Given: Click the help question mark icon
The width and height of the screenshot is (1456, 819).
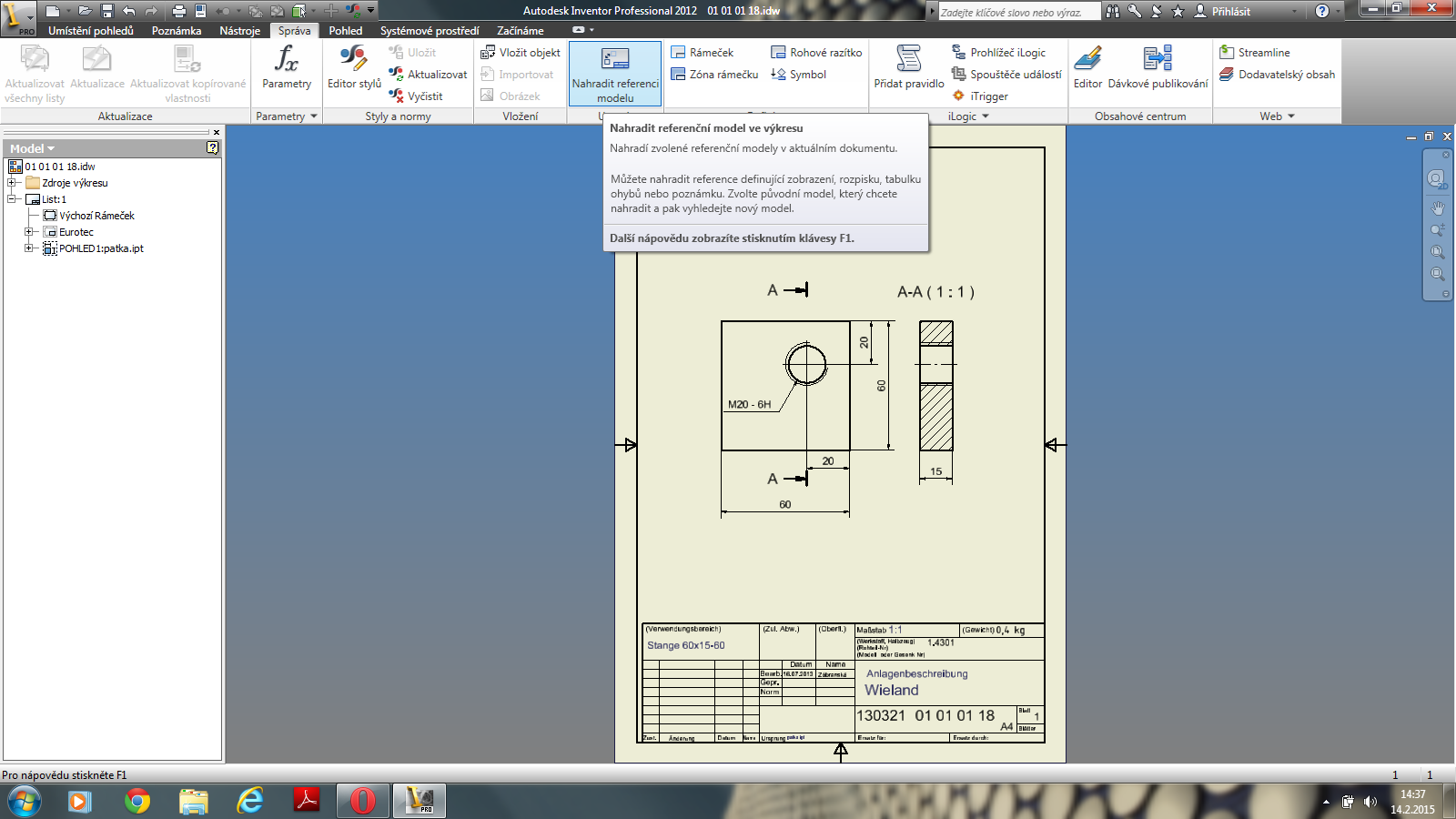Looking at the screenshot, I should [1322, 11].
